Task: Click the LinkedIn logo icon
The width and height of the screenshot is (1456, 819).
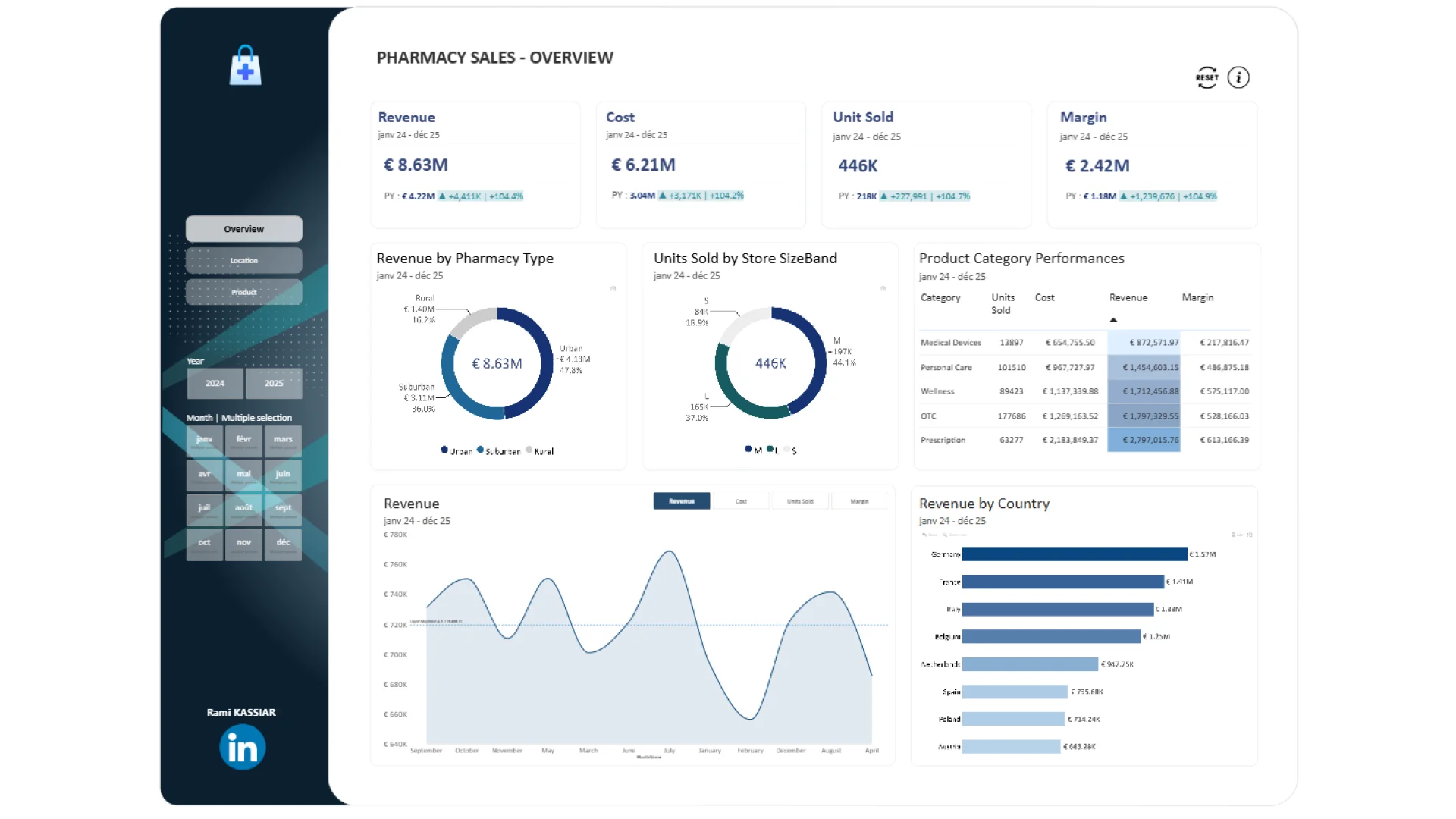Action: pos(243,748)
